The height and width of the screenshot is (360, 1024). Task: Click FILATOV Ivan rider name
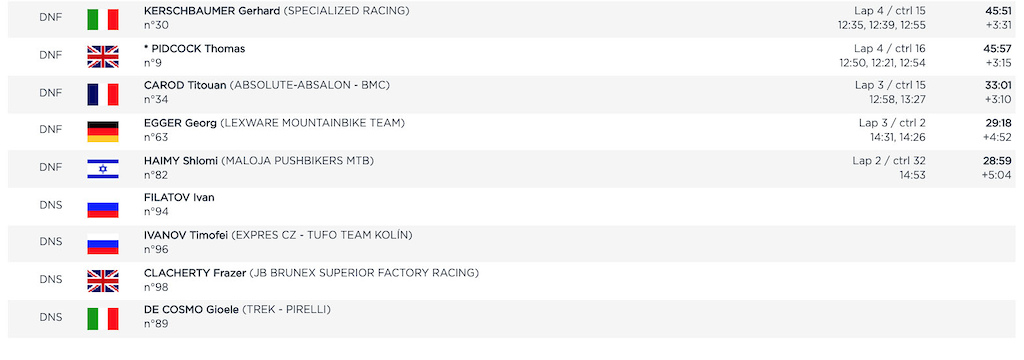[179, 198]
